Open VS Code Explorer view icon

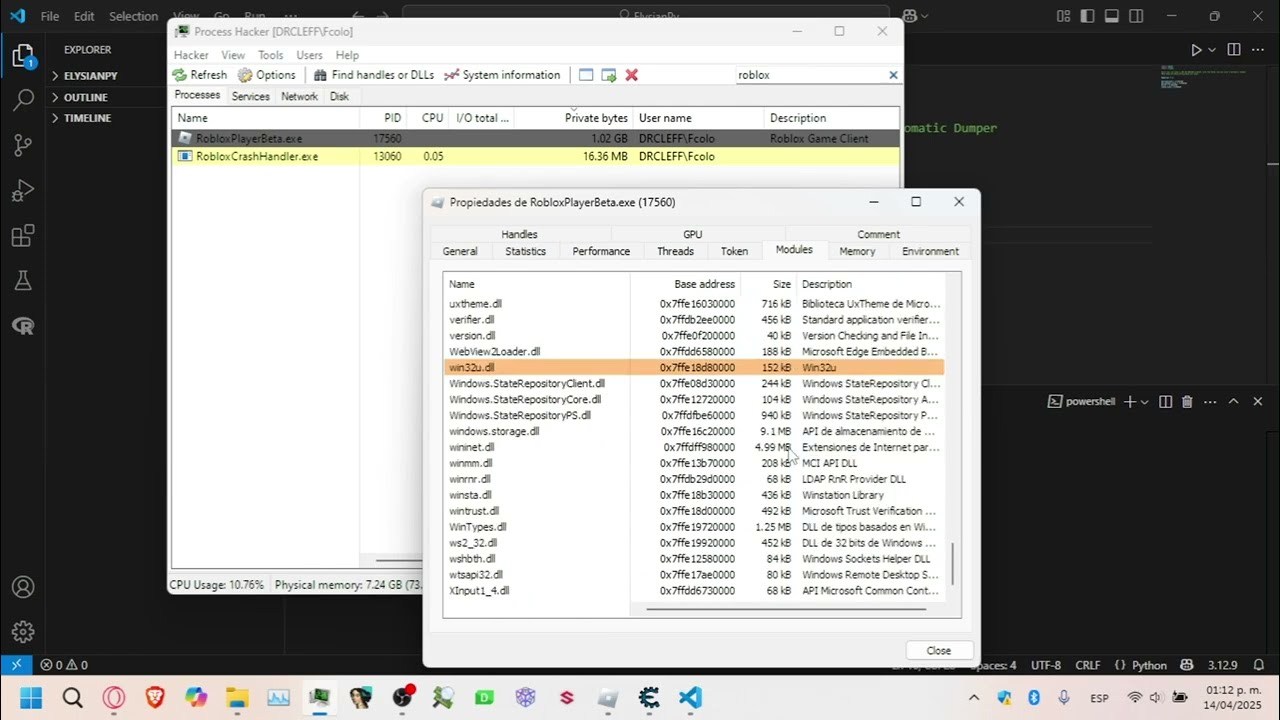pos(22,56)
